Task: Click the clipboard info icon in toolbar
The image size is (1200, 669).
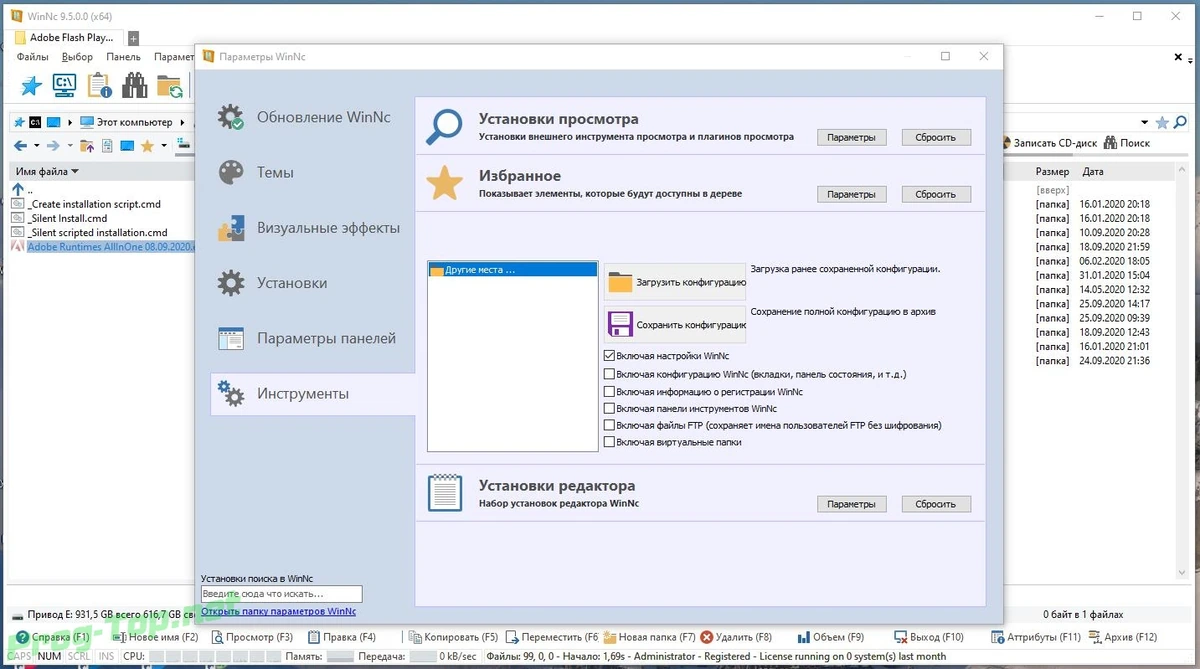Action: click(x=99, y=86)
